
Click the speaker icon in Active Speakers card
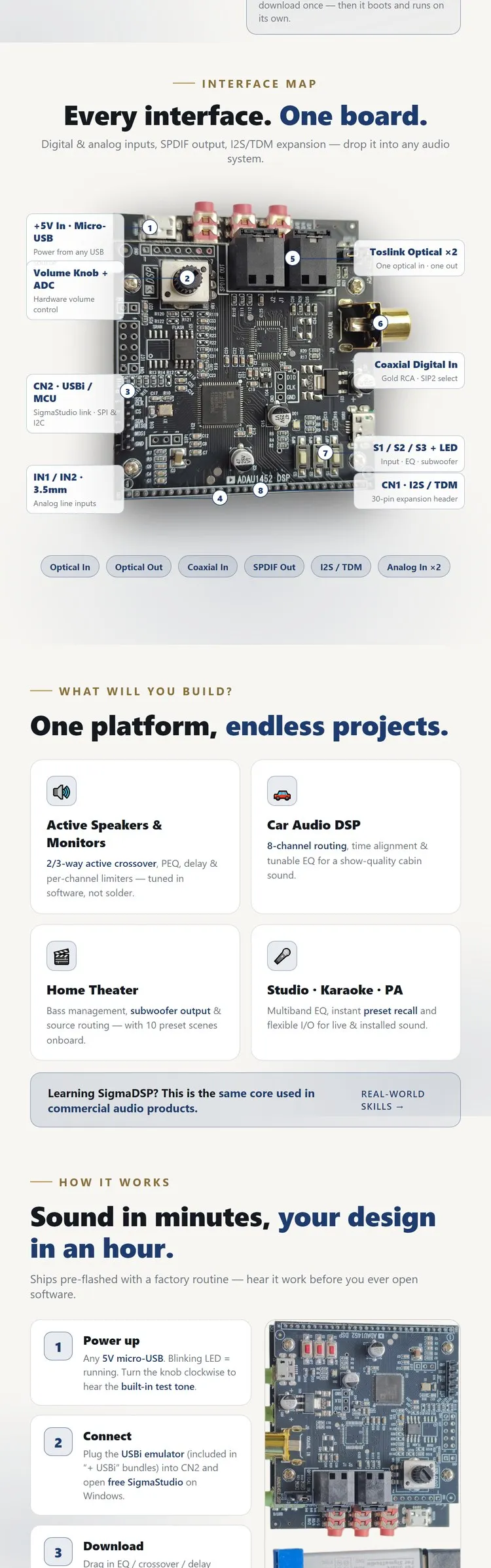click(x=62, y=792)
